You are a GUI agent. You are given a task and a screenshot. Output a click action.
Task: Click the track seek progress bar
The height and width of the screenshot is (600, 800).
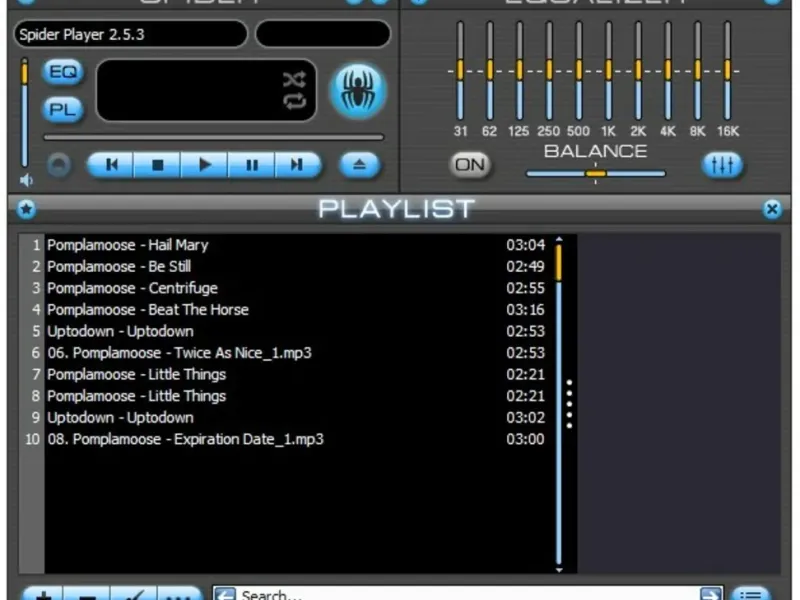point(214,137)
